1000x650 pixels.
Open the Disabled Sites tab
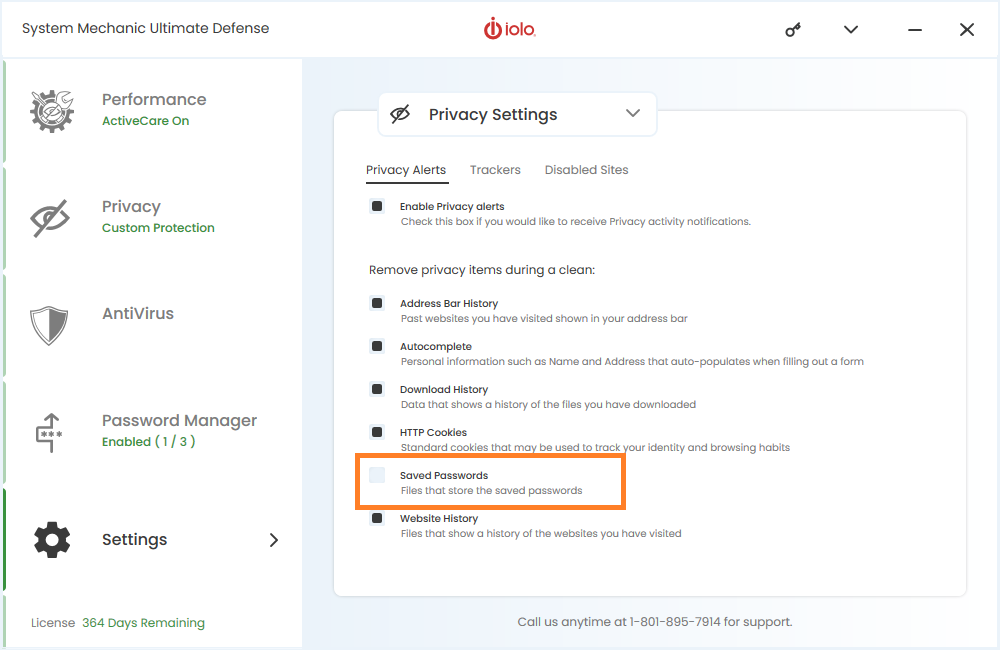click(586, 170)
